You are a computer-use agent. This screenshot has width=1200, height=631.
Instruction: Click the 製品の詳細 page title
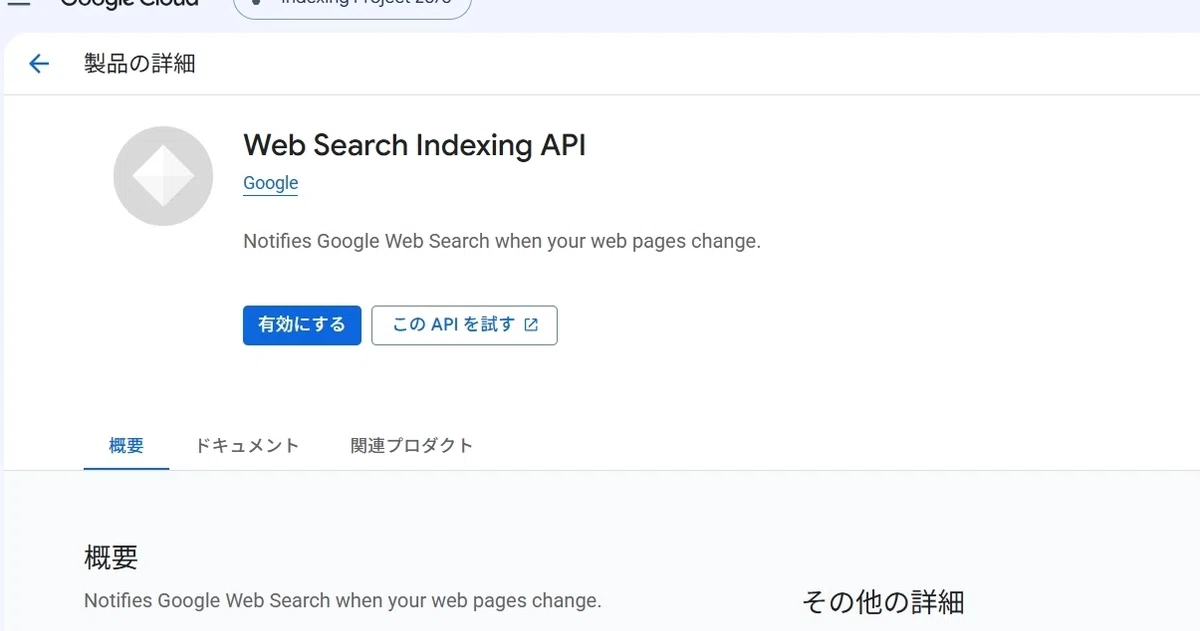[140, 64]
